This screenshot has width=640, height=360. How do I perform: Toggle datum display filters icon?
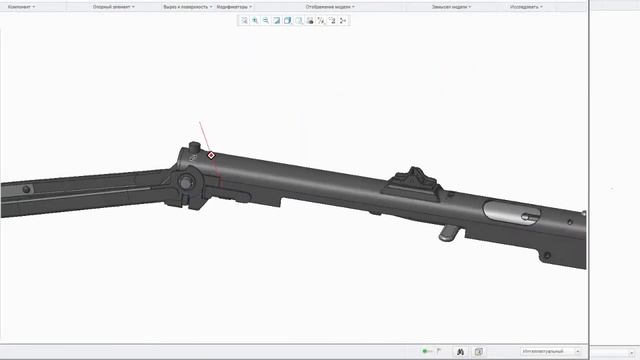click(x=321, y=20)
